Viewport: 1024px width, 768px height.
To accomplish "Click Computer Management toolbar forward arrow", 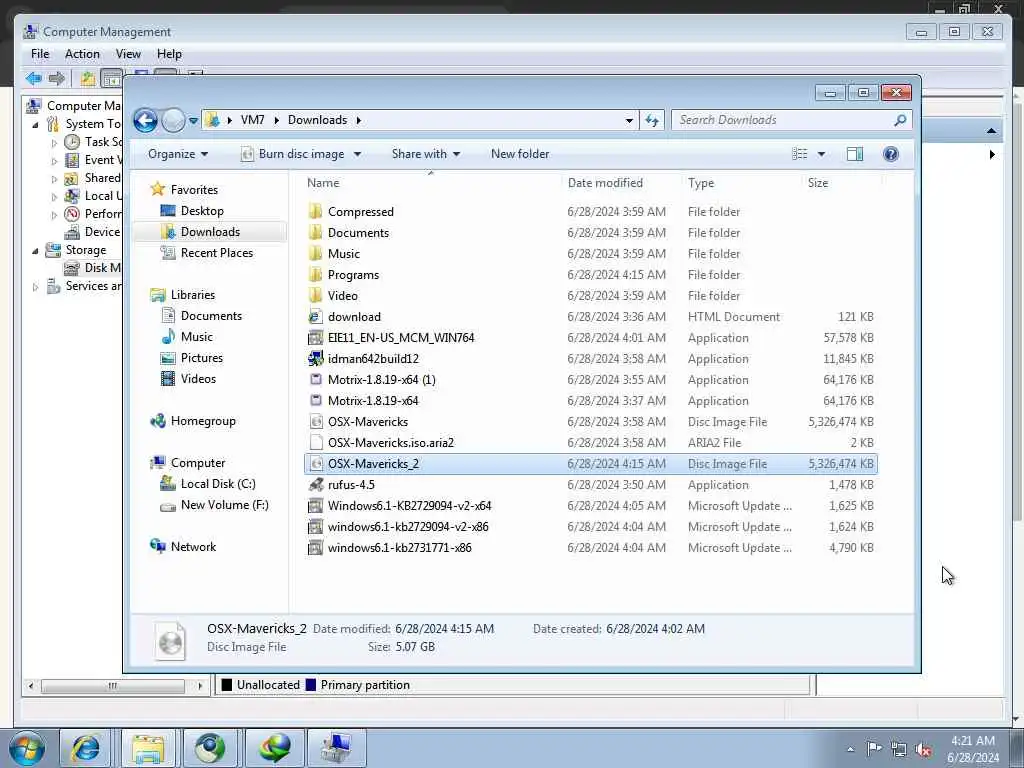I will [x=57, y=79].
